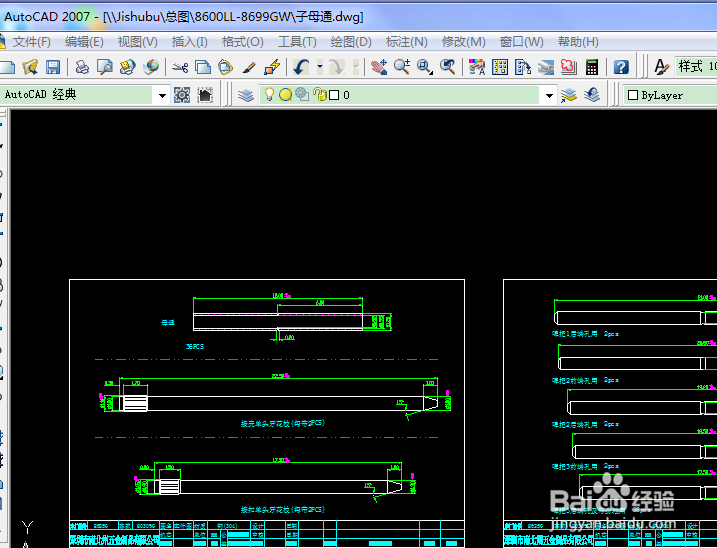The width and height of the screenshot is (717, 548).
Task: Open the 绘图(D) menu
Action: click(351, 42)
